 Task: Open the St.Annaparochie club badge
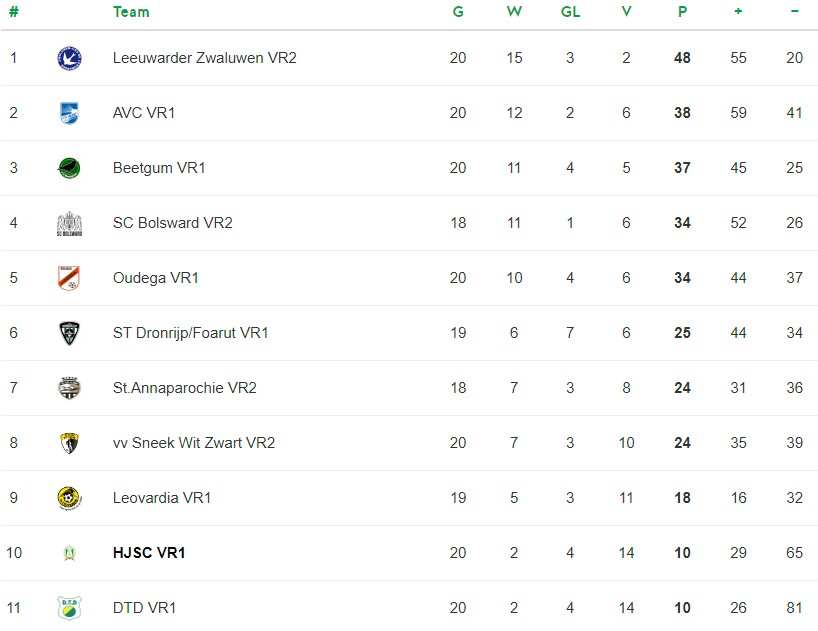(69, 388)
